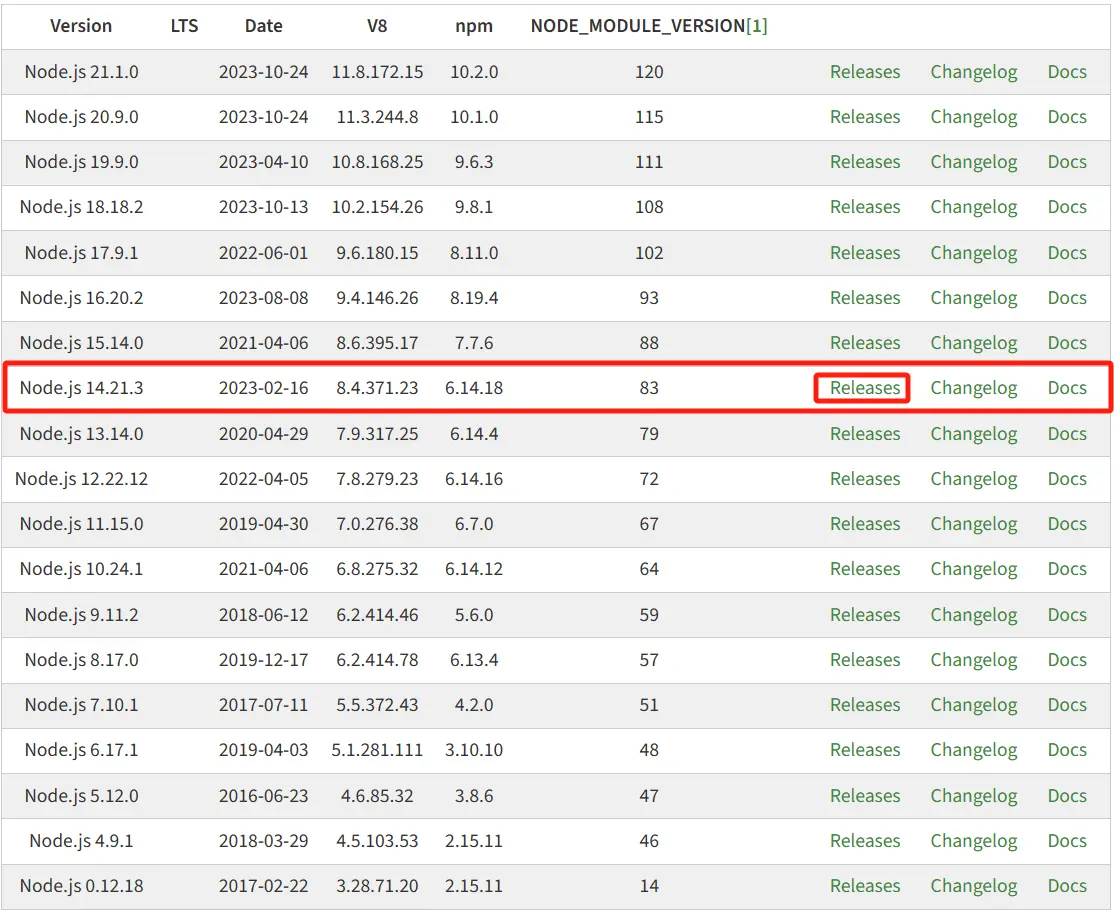Click the LTS column header

click(x=184, y=26)
